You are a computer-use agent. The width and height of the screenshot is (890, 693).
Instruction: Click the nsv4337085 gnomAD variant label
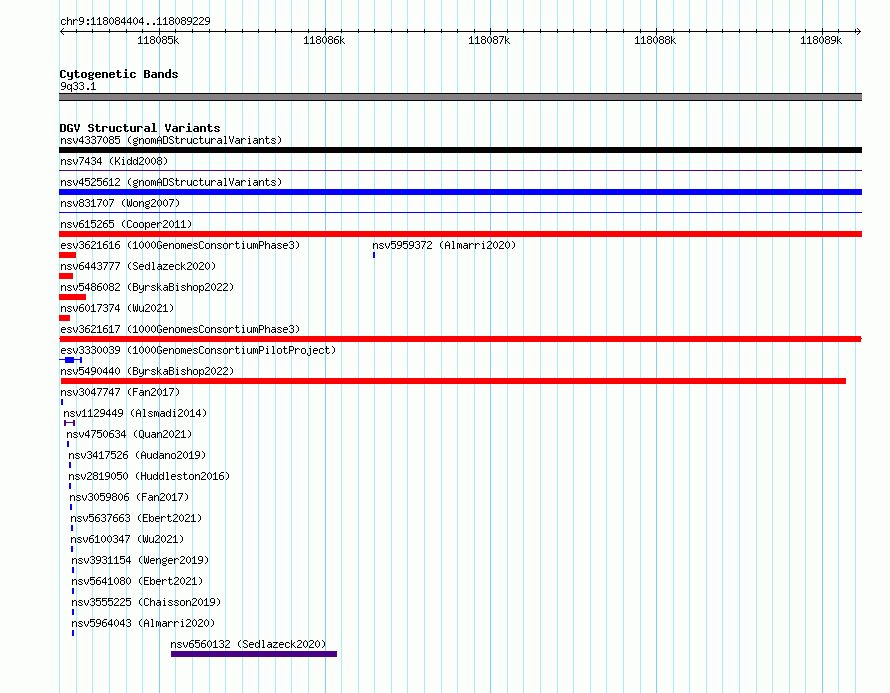(x=171, y=140)
